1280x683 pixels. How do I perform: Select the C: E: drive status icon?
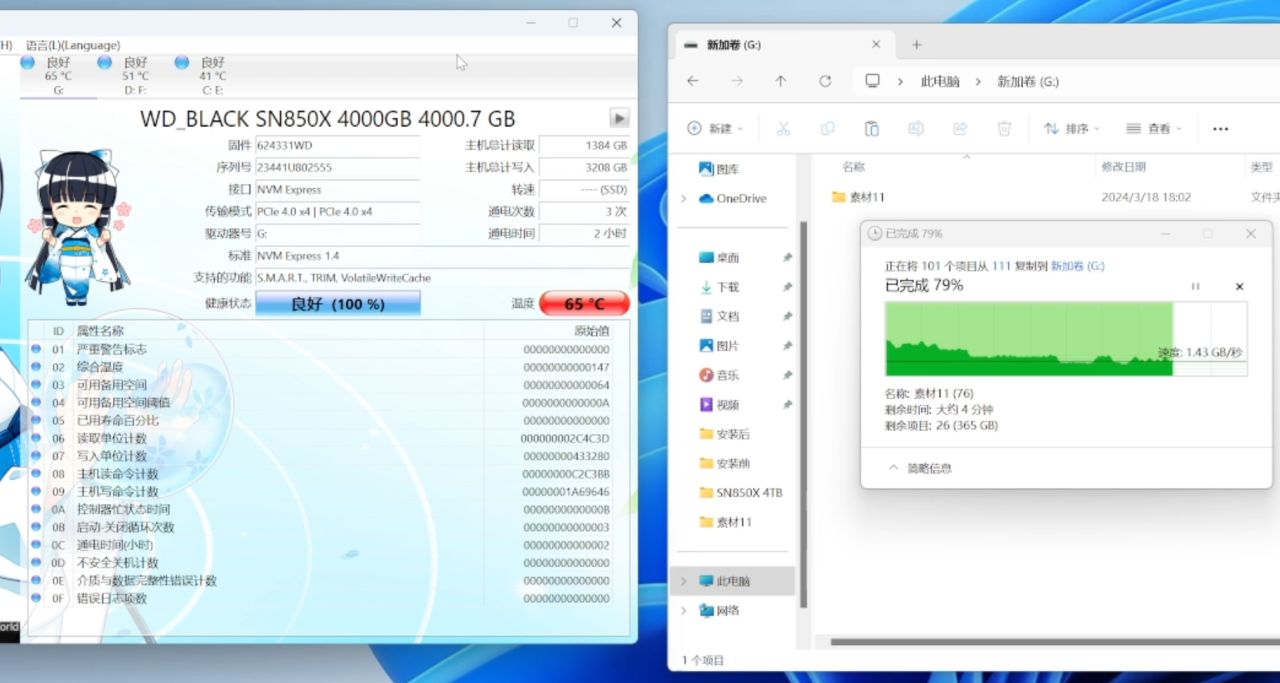(x=181, y=62)
